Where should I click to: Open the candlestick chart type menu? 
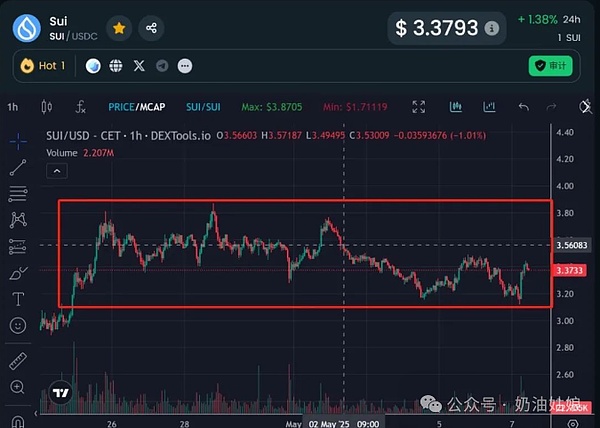tap(46, 107)
